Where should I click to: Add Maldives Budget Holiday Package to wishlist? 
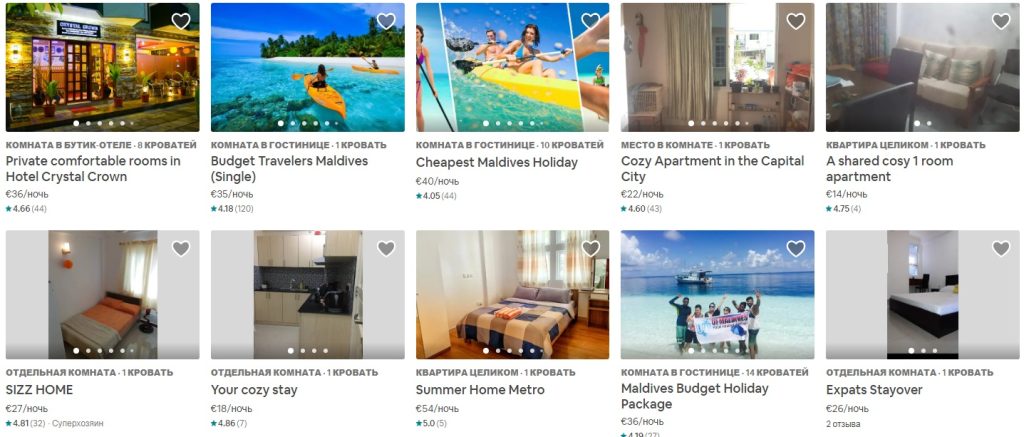[795, 249]
